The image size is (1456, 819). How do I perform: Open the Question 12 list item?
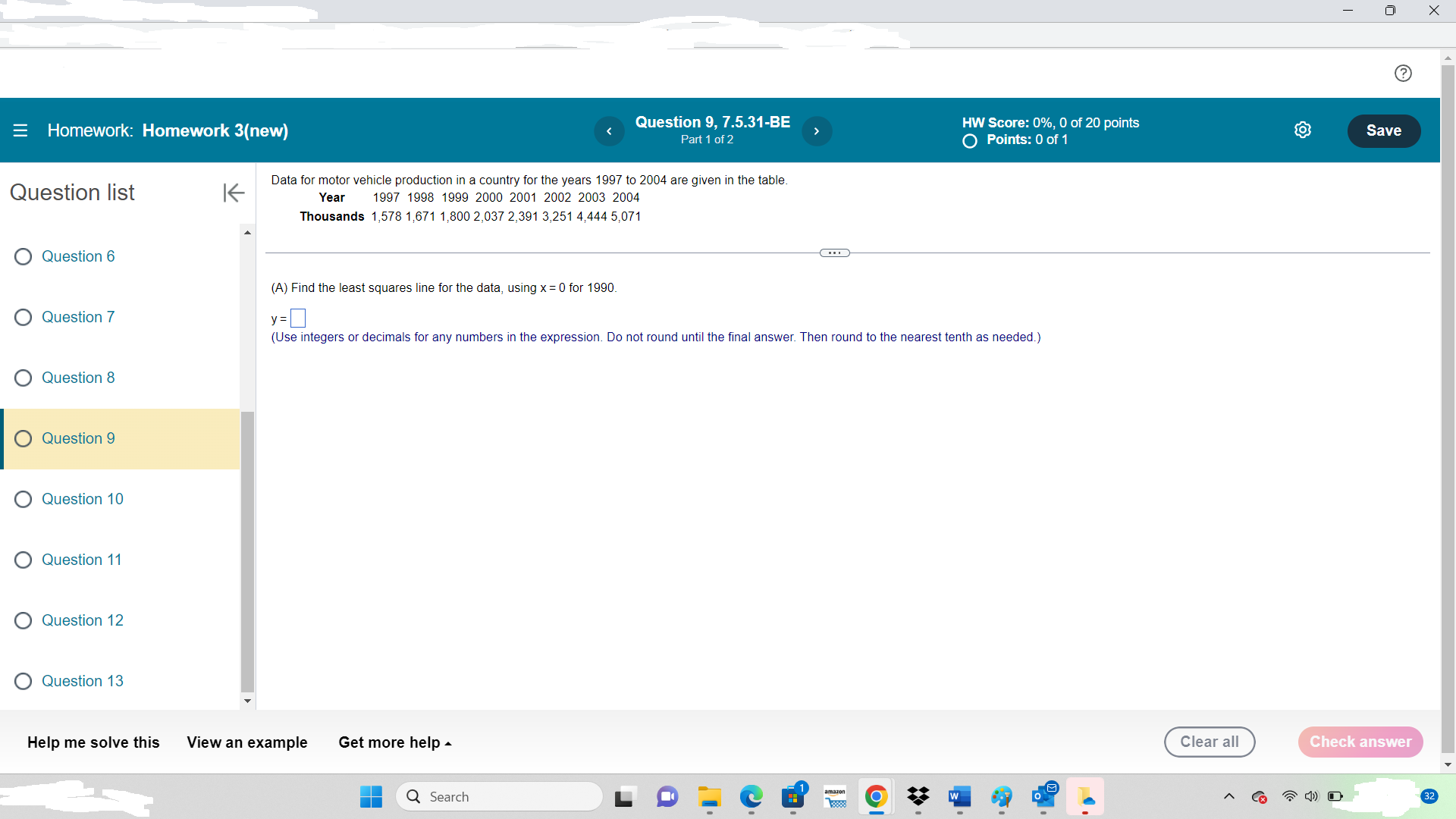click(82, 620)
